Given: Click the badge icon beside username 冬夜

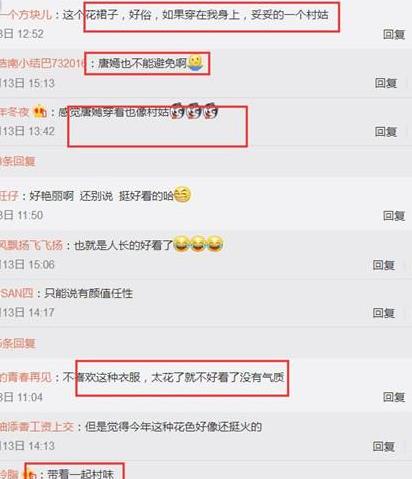Looking at the screenshot, I should 40,111.
